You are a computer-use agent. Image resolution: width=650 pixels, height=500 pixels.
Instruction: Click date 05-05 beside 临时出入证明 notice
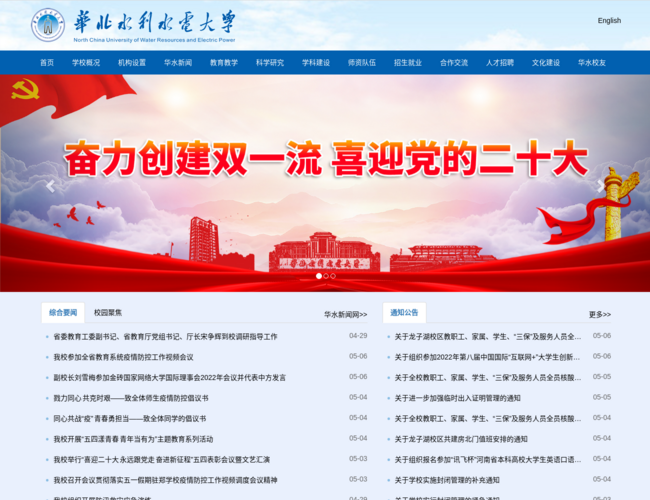[602, 397]
